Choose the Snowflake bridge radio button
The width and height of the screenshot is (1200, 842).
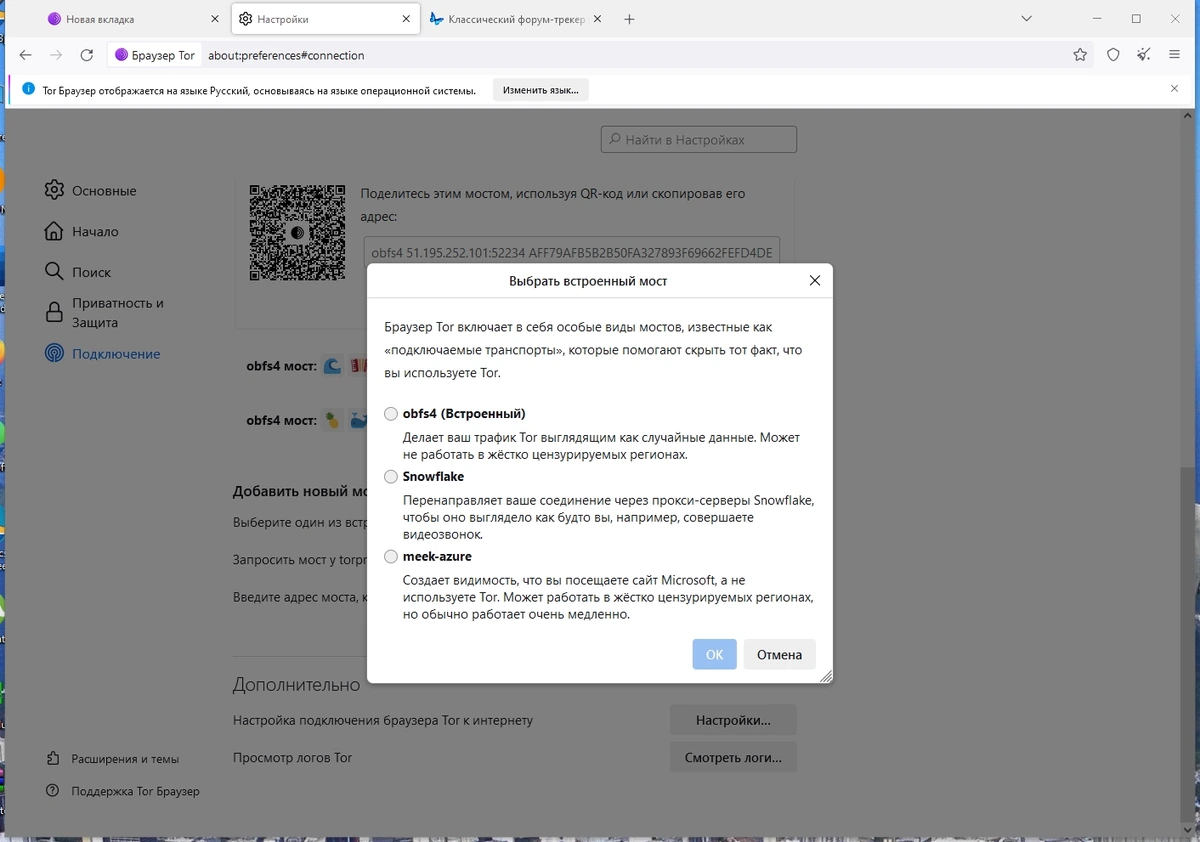tap(391, 477)
